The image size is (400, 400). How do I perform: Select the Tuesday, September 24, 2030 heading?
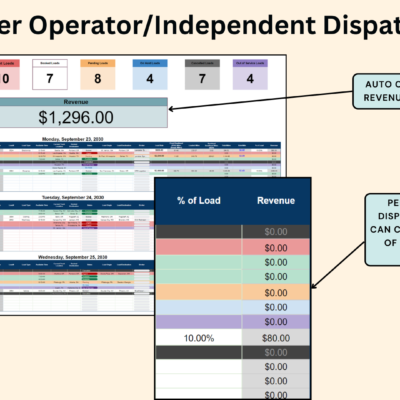[x=73, y=197]
